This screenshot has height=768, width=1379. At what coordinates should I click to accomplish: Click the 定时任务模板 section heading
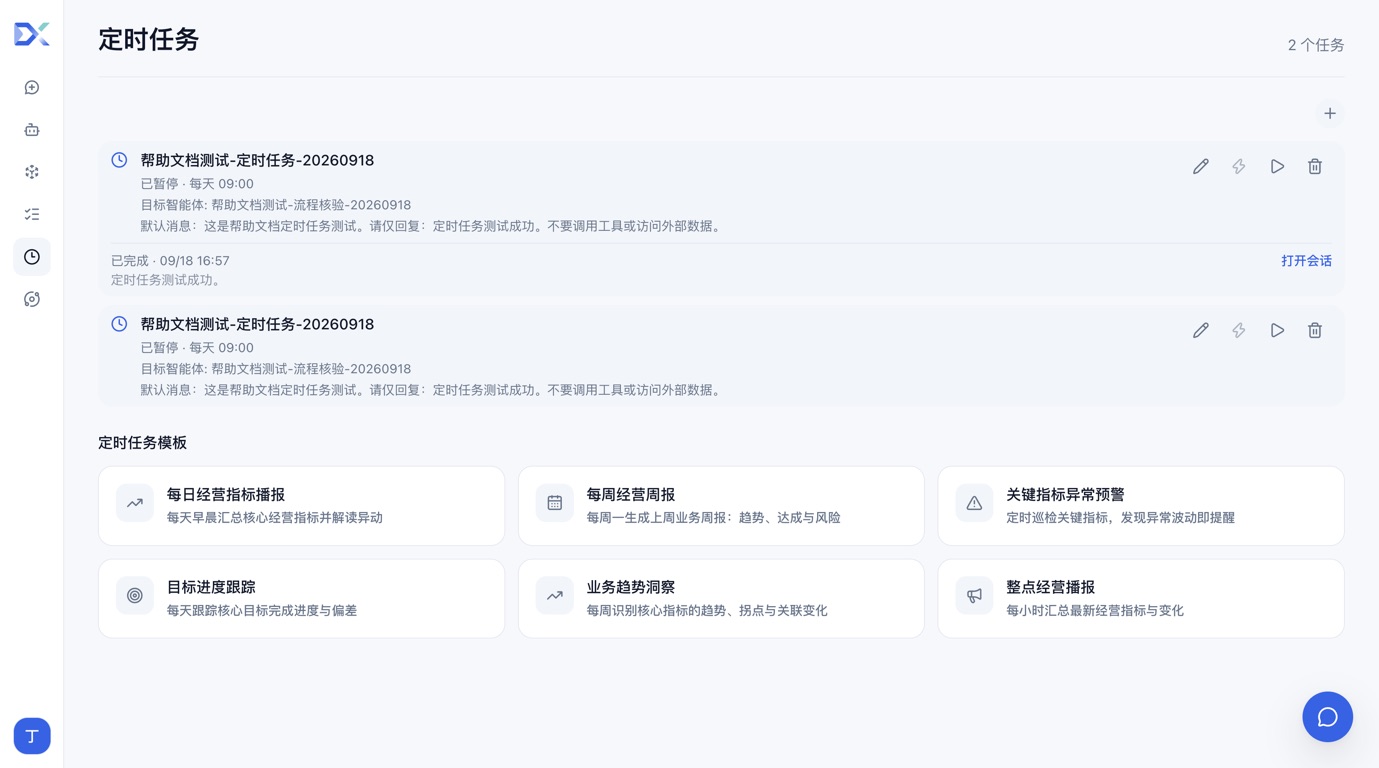coord(143,443)
